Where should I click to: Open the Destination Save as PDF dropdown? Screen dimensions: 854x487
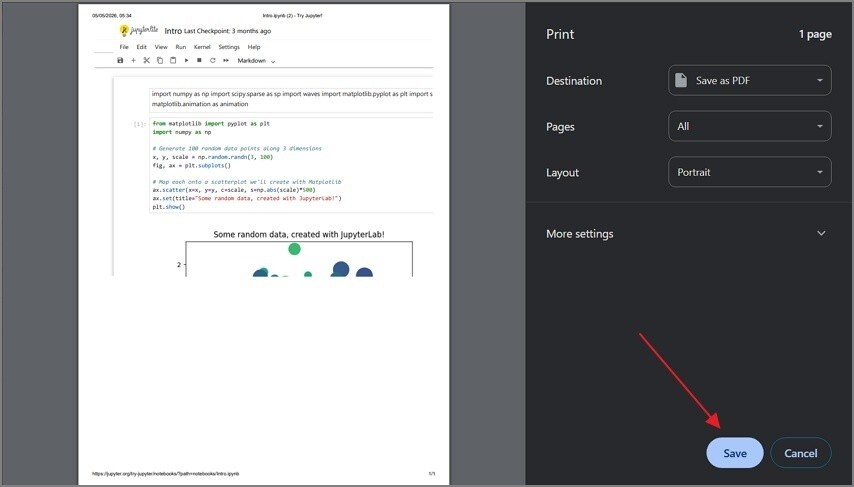[x=749, y=81]
